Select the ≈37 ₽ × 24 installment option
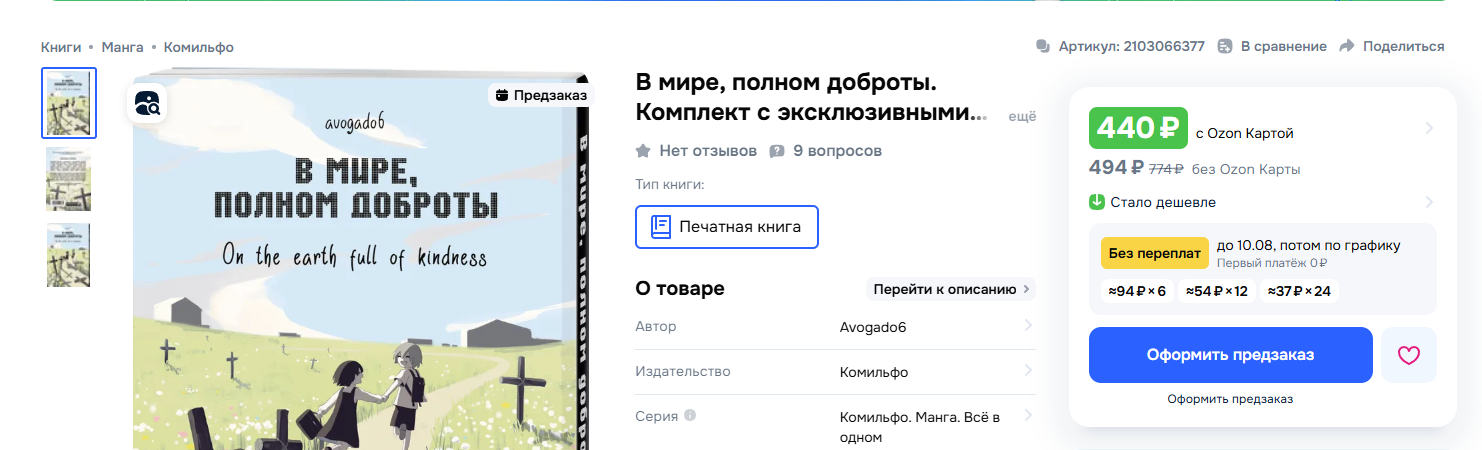The height and width of the screenshot is (450, 1482). [x=1299, y=291]
